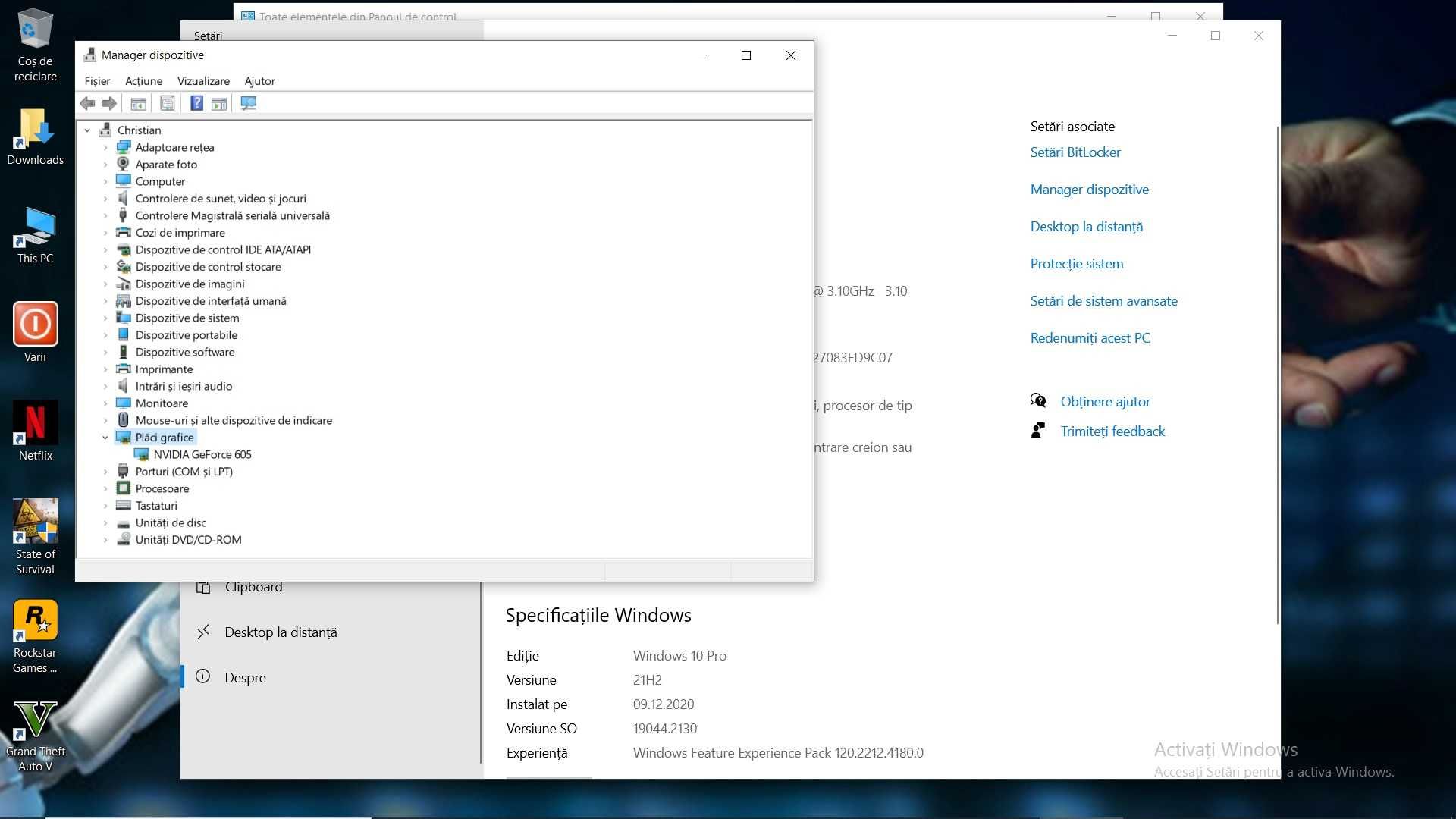This screenshot has height=819, width=1456.
Task: Select the Computer tree item
Action: pyautogui.click(x=160, y=182)
